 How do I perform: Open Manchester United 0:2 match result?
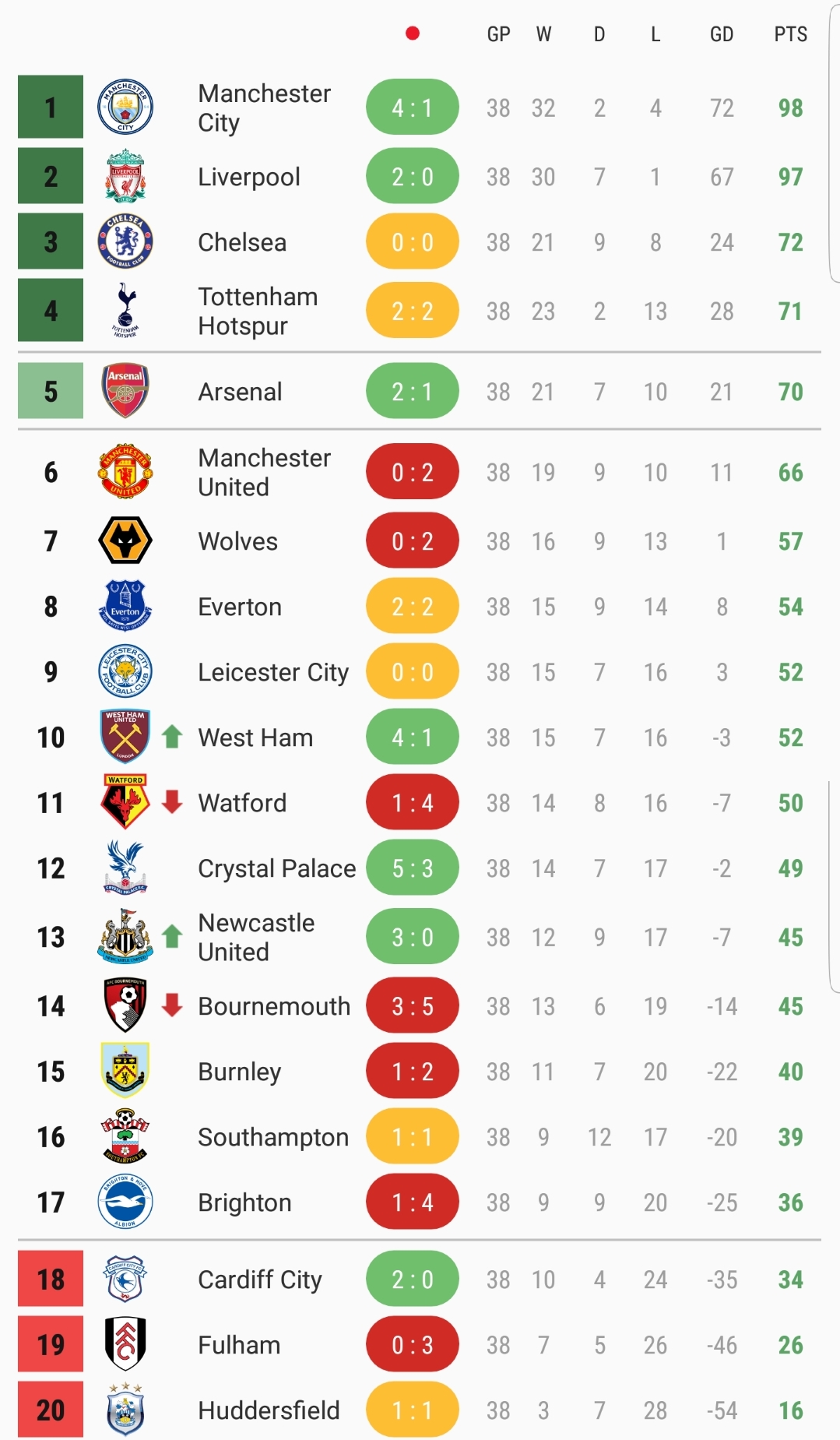coord(413,471)
